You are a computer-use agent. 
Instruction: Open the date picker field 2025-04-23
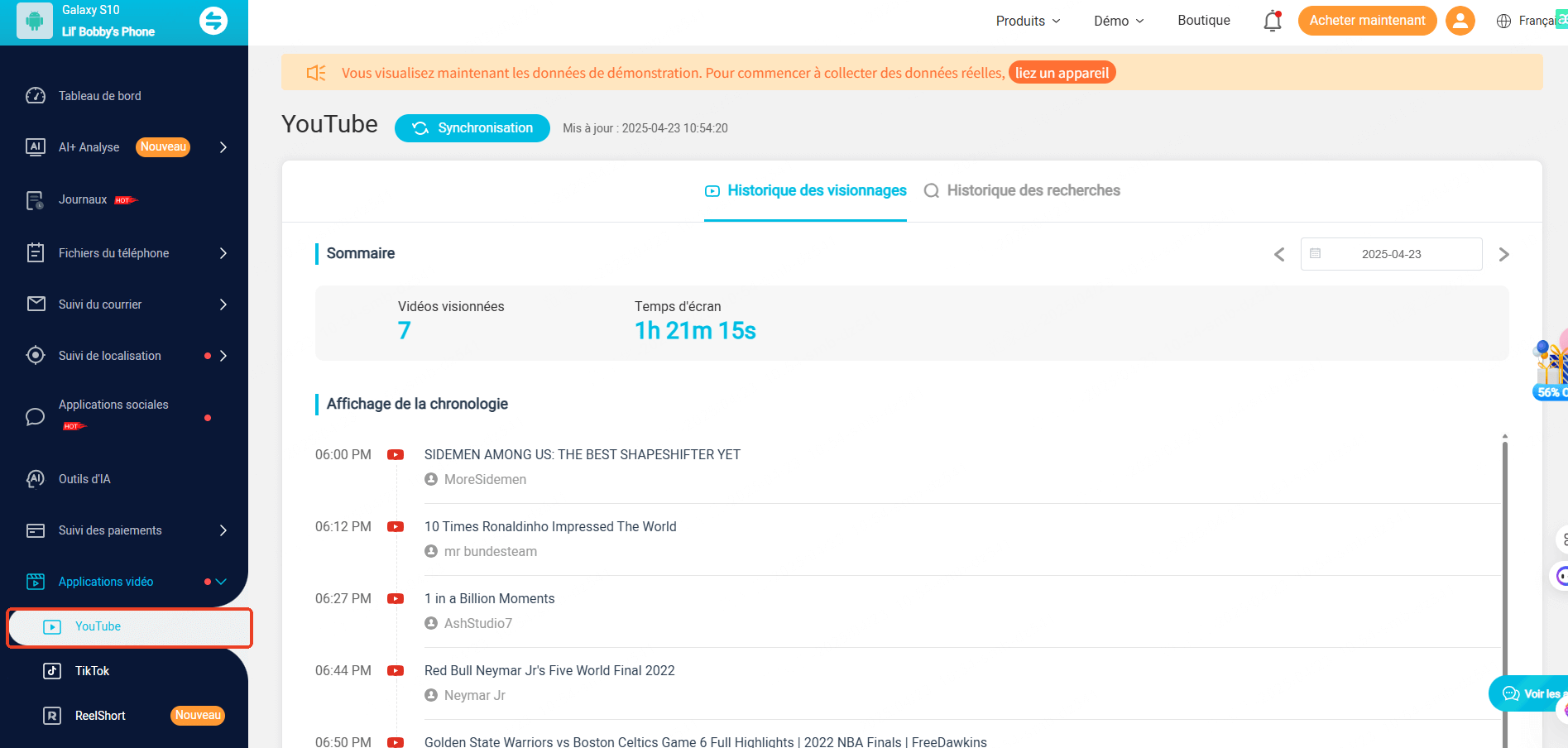1391,254
